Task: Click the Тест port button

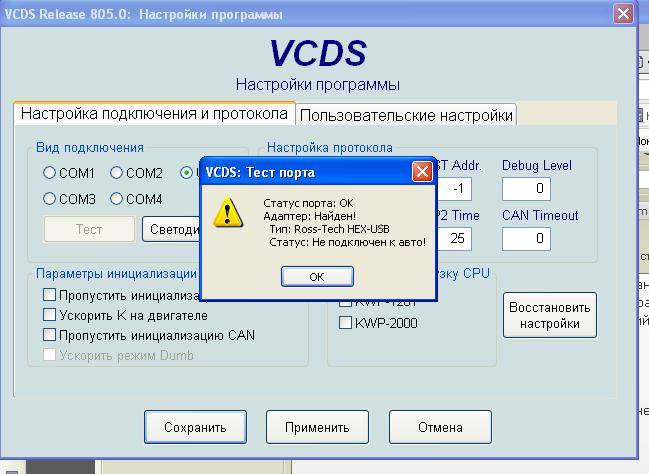Action: tap(88, 229)
